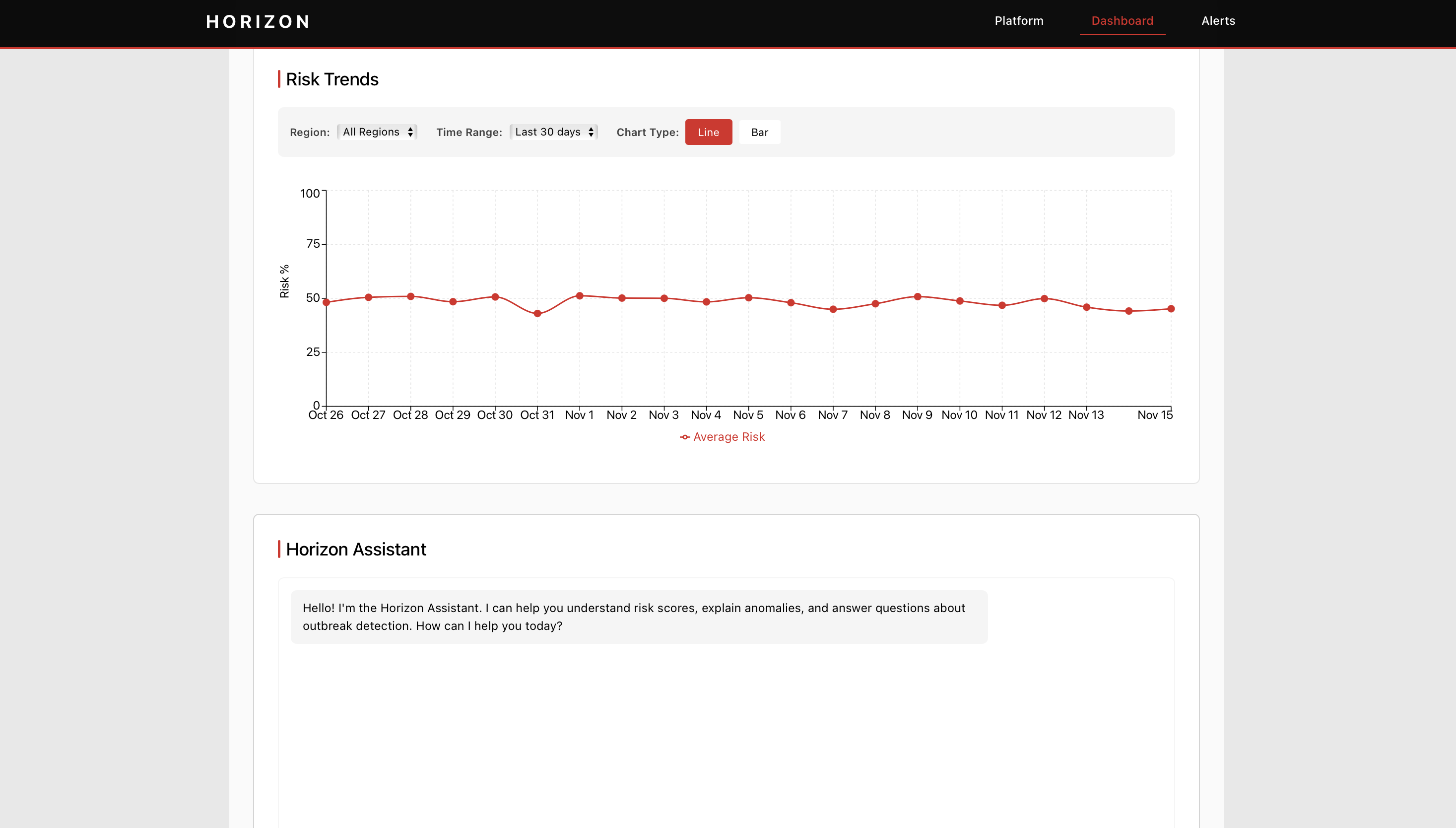Click the Oct 31 data point

coord(537,313)
